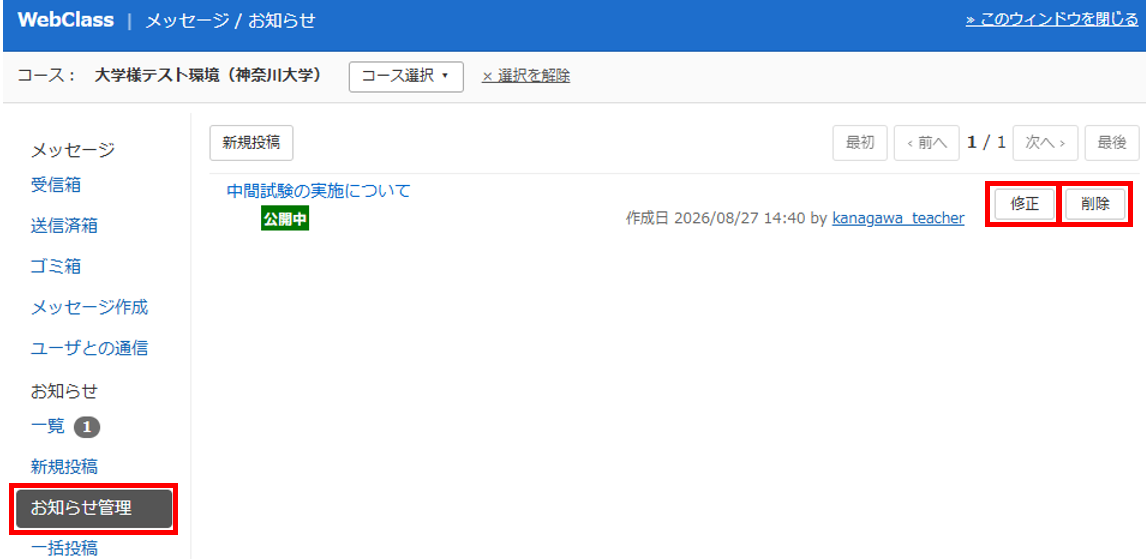This screenshot has width=1146, height=559.
Task: Open 一覧 announcements list in sidebar
Action: 48,427
